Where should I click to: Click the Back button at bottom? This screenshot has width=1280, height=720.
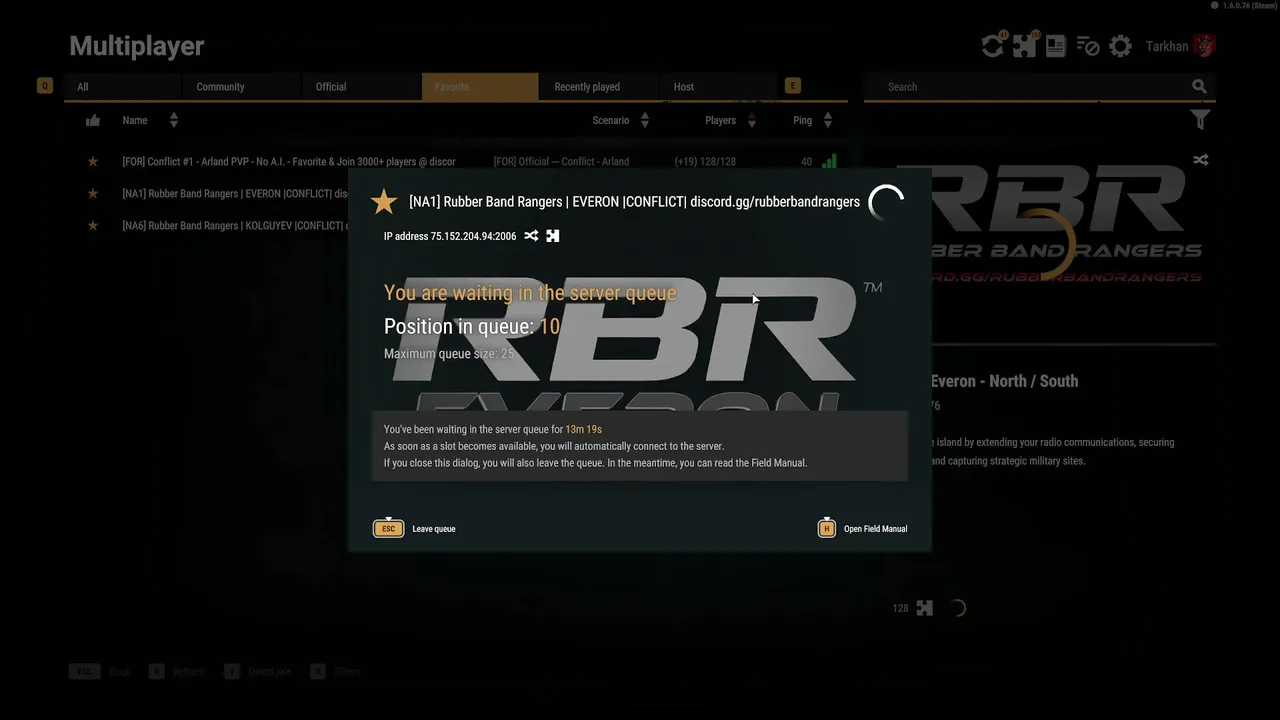pyautogui.click(x=100, y=671)
